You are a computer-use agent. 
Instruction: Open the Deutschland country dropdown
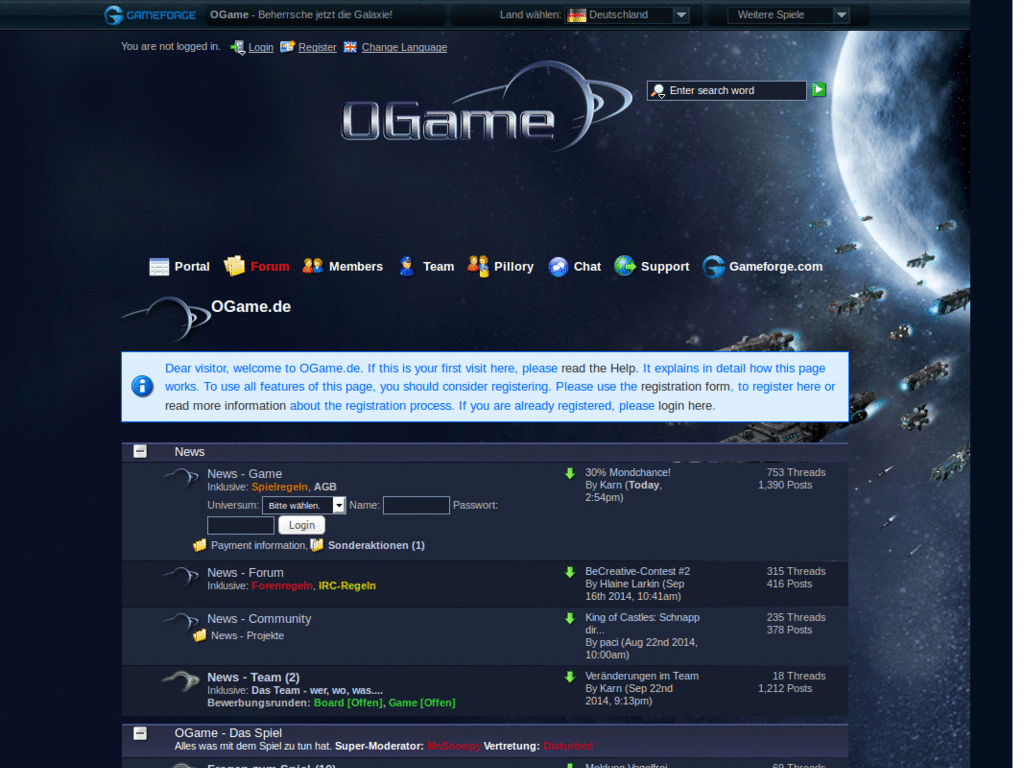point(628,14)
